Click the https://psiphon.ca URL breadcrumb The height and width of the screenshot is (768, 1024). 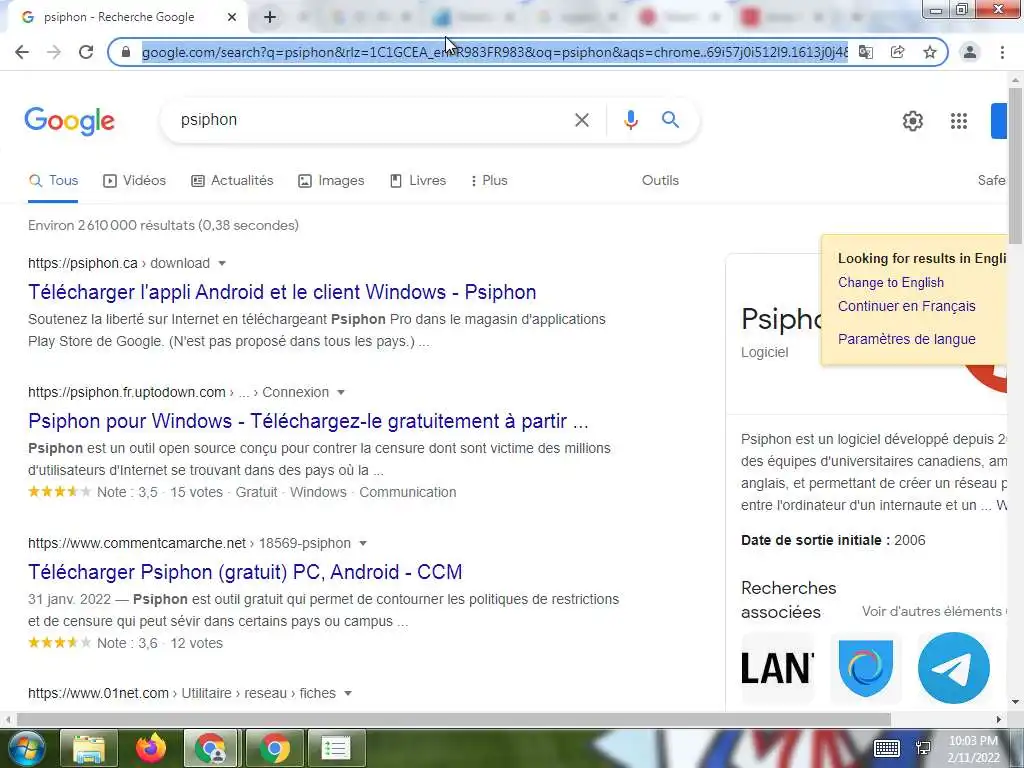pos(82,263)
